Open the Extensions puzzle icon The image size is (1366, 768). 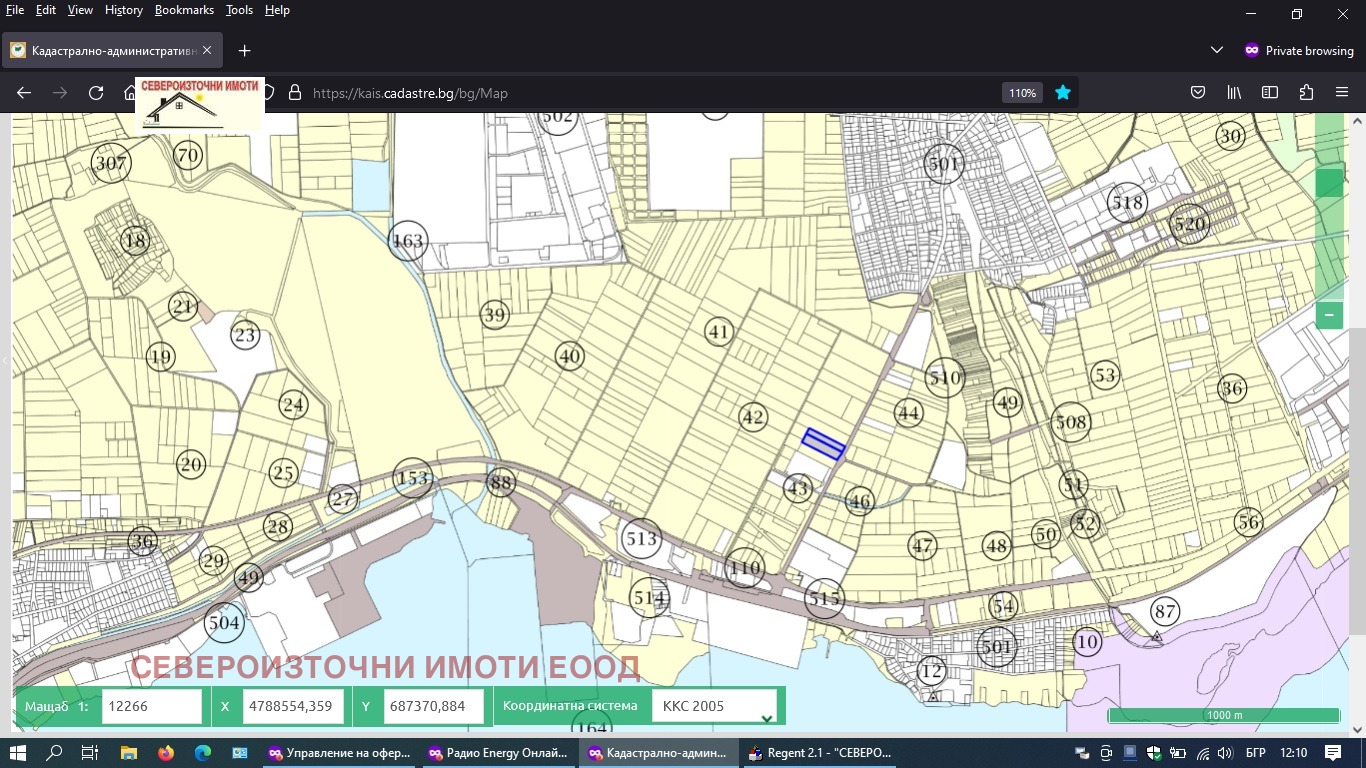(x=1306, y=93)
